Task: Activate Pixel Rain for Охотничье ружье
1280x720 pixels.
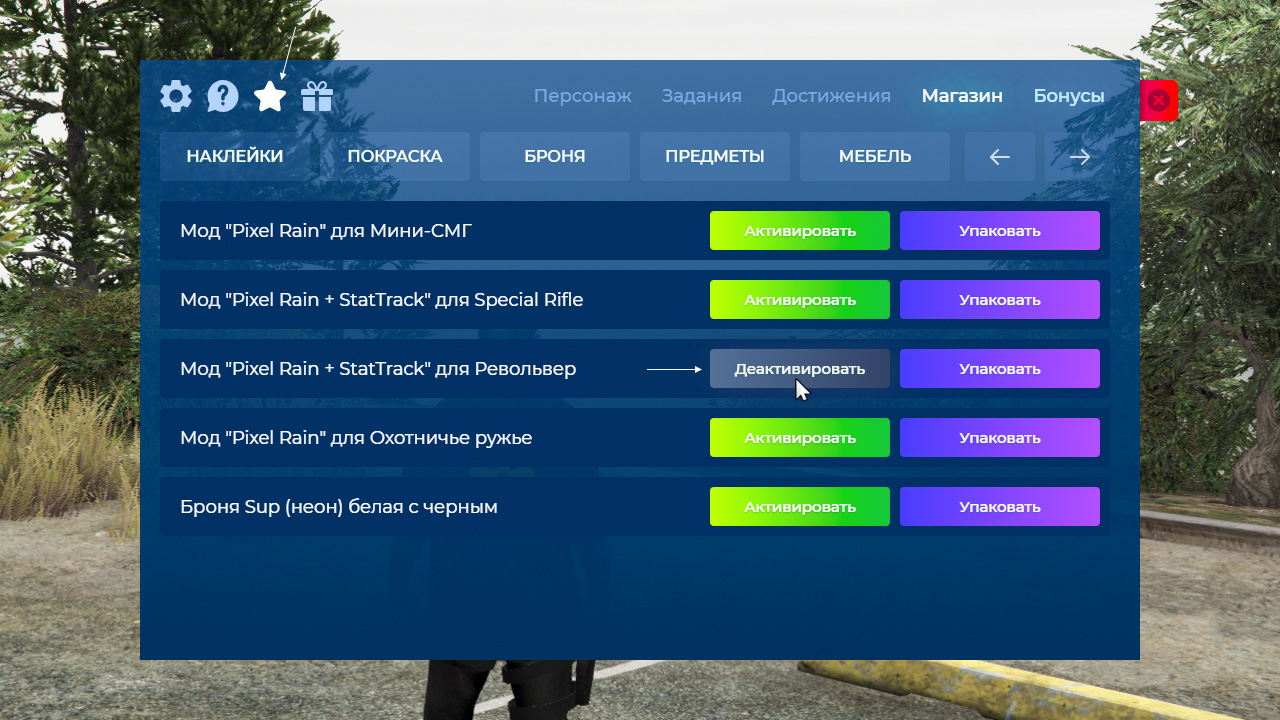Action: [800, 438]
